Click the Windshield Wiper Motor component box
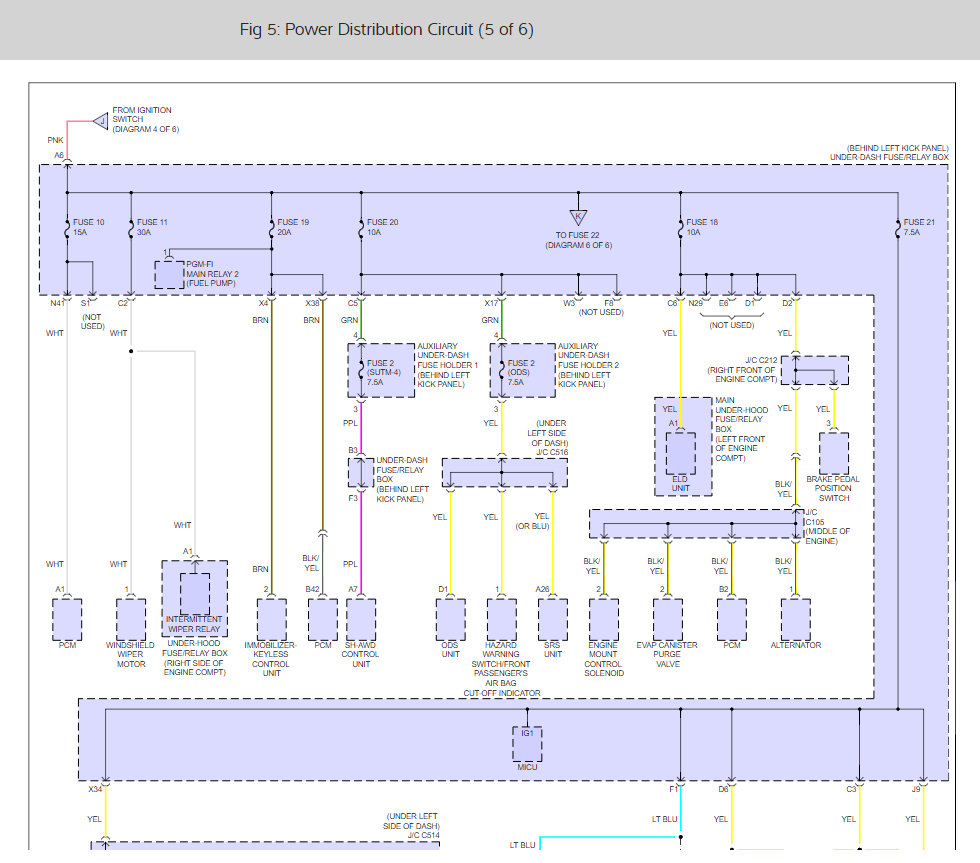Viewport: 980px width, 863px height. point(131,620)
